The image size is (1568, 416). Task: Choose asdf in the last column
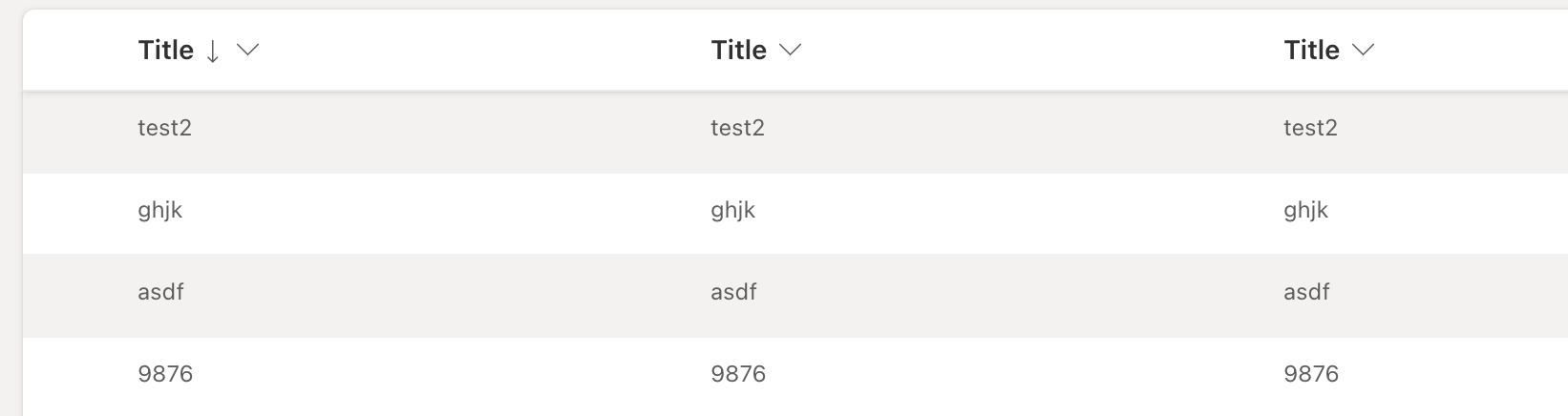pos(1306,292)
